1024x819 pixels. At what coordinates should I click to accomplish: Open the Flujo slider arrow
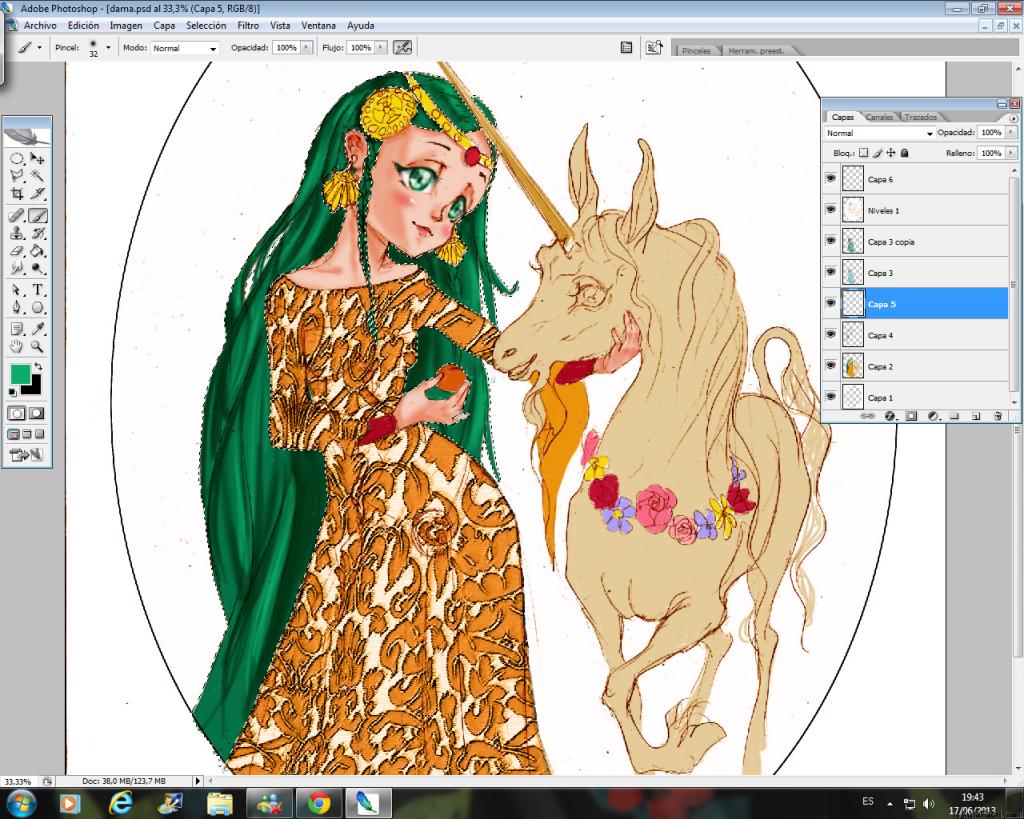381,48
